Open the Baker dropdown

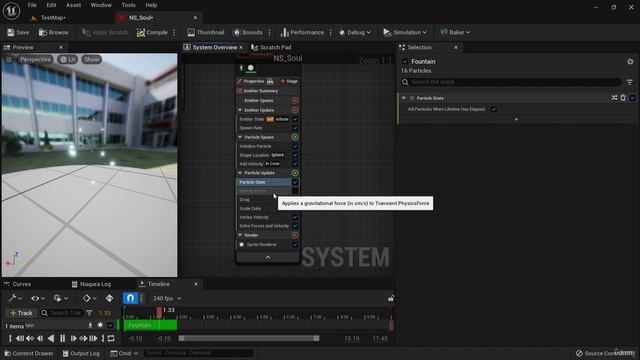pos(455,32)
